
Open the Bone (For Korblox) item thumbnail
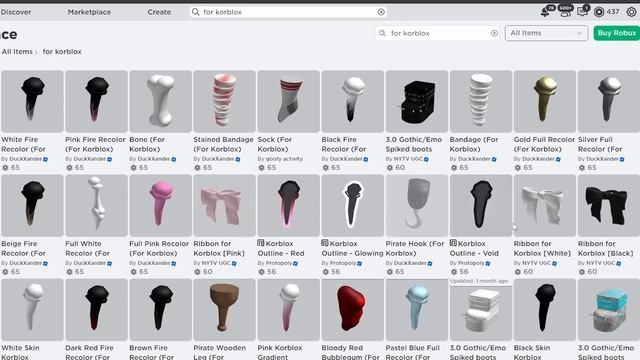(160, 101)
